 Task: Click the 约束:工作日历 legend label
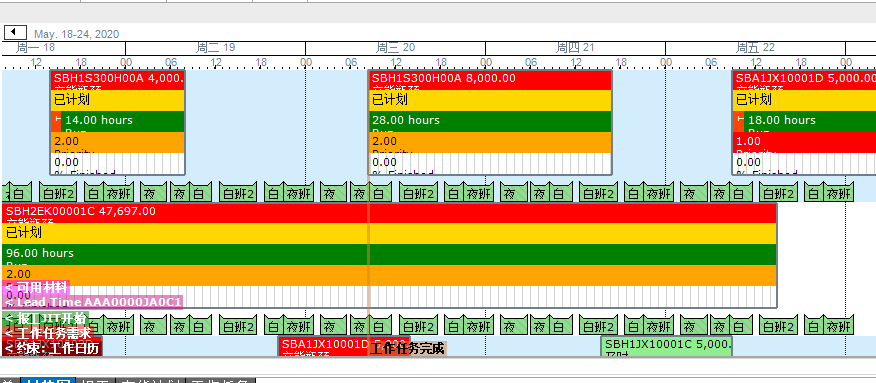pos(52,348)
